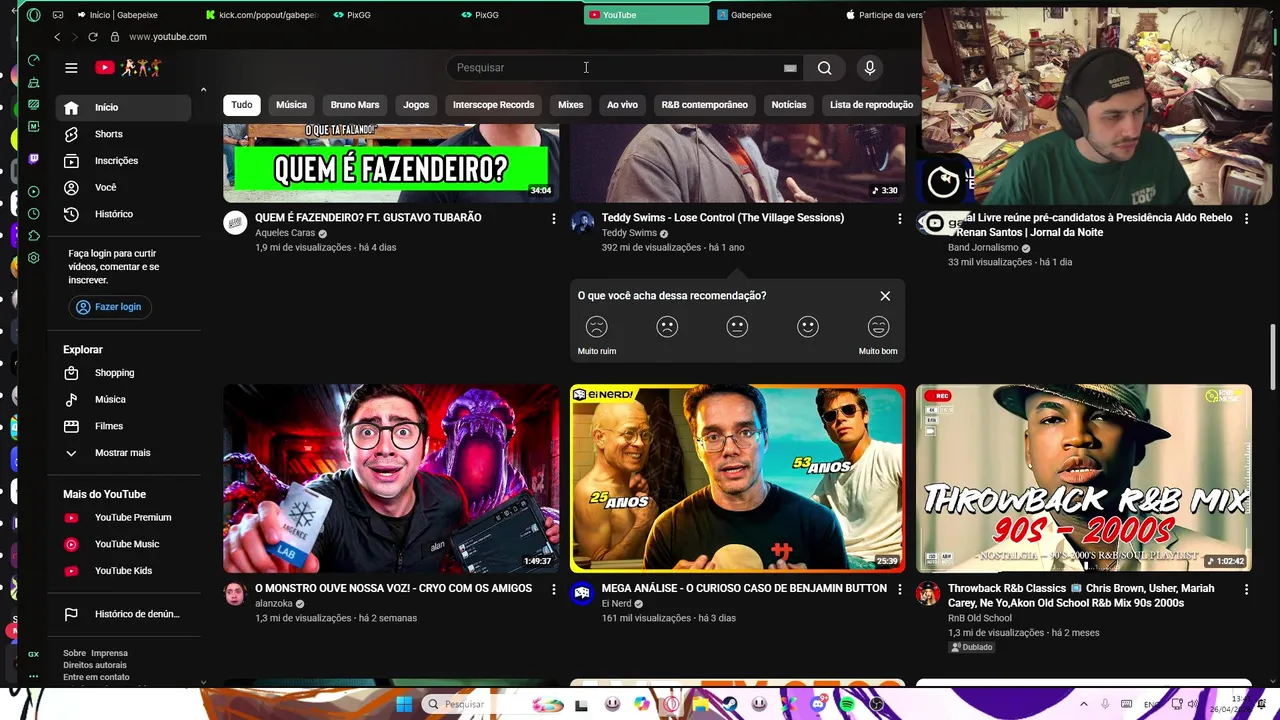
Task: Close the recommendation feedback survey
Action: [885, 296]
